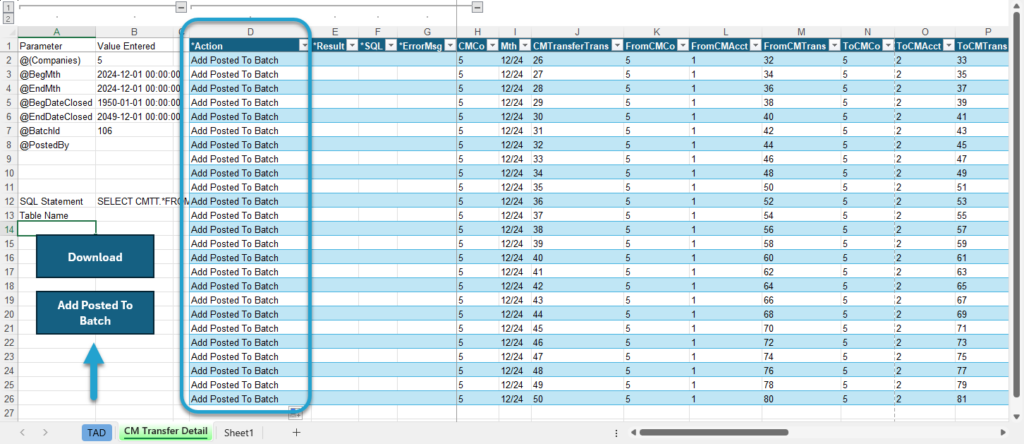Screen dimensions: 1024x444
Task: Open the FromCMAcct filter arrow
Action: point(755,46)
